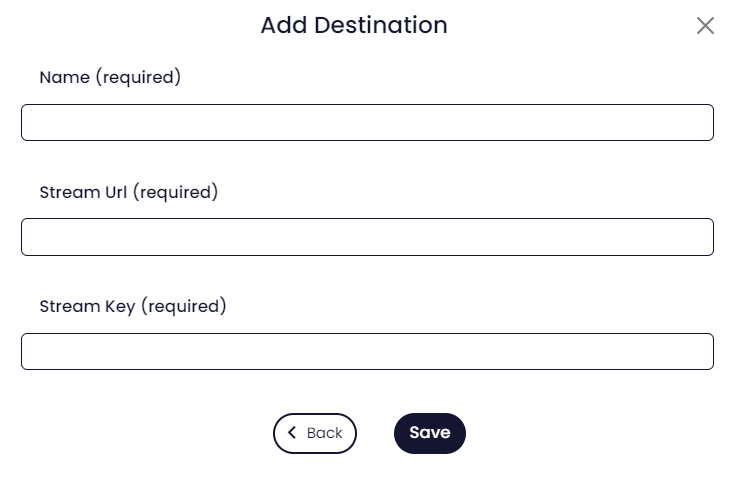Focus the Name input field

pos(367,123)
